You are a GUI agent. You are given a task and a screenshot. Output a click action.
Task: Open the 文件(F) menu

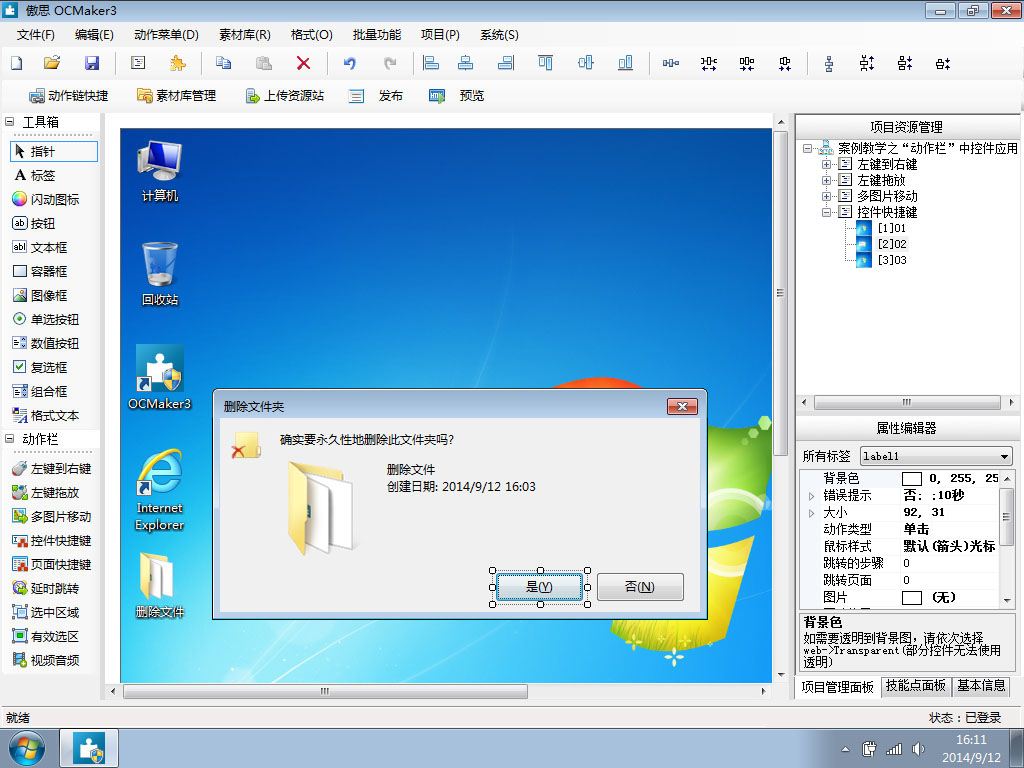36,35
